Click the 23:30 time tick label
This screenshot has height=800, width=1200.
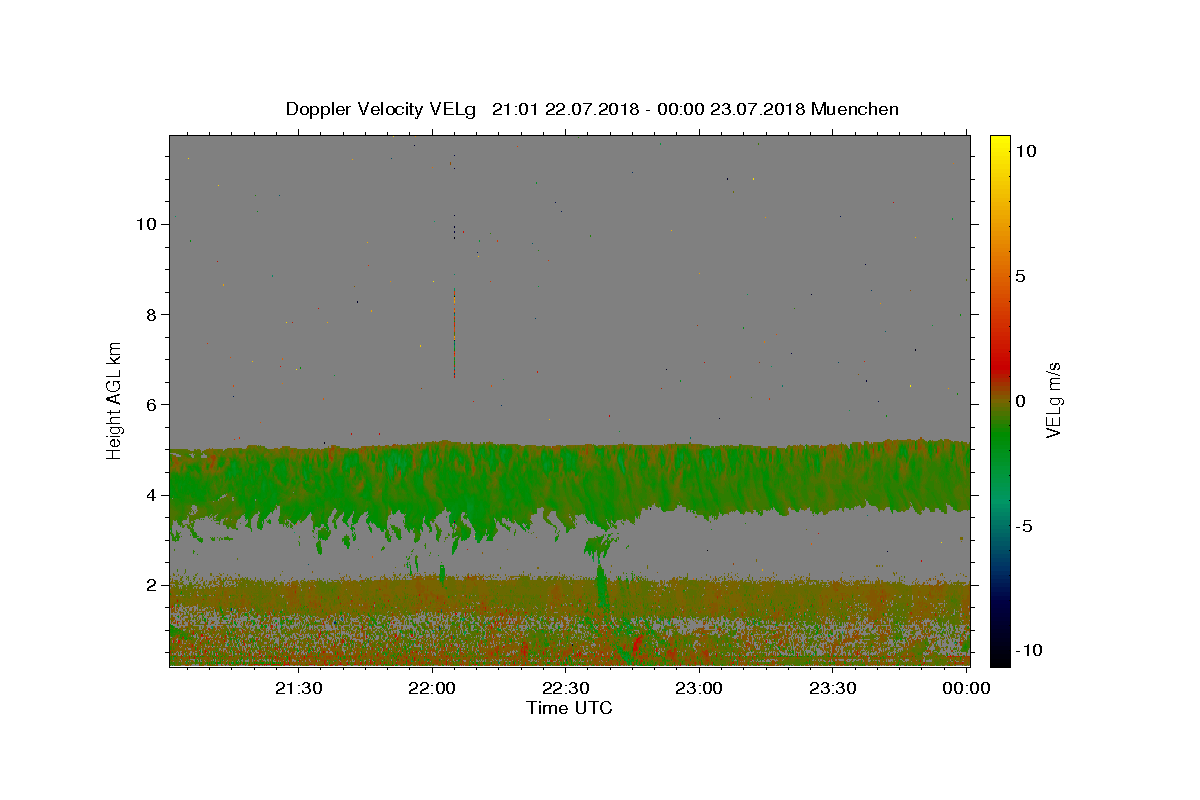832,688
